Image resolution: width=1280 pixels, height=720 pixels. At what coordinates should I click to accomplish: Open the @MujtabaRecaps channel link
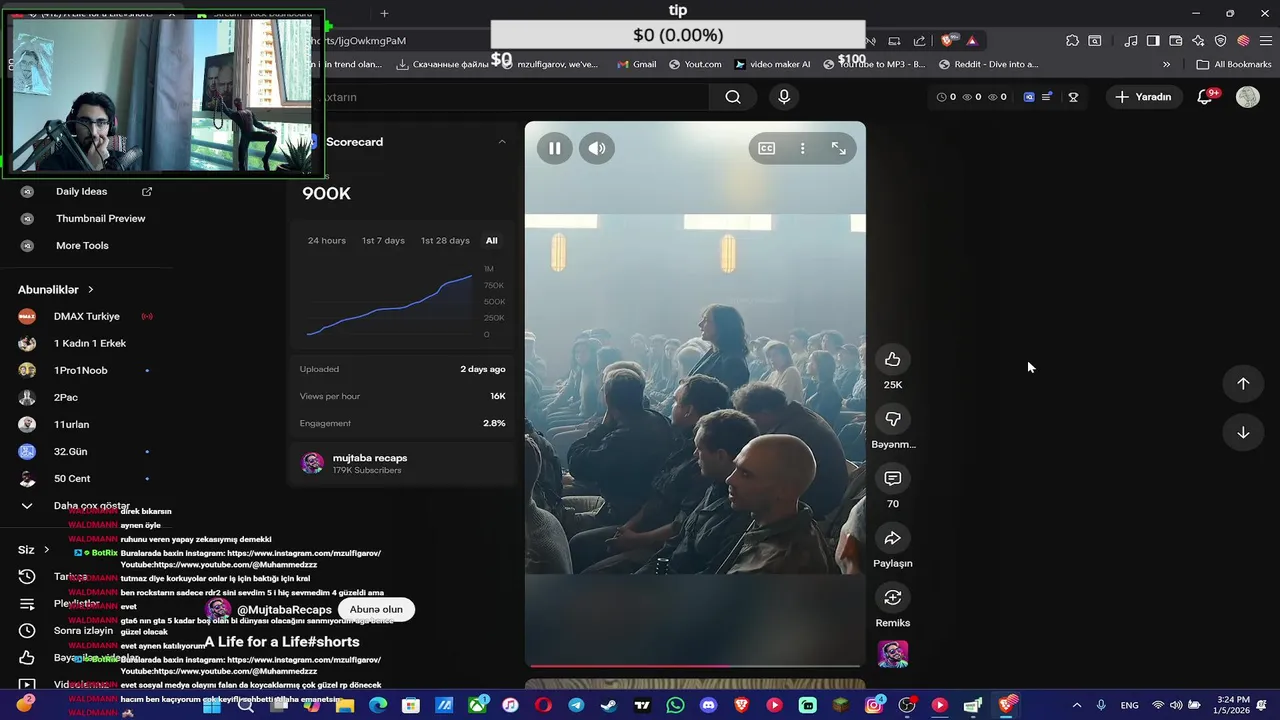(x=284, y=610)
